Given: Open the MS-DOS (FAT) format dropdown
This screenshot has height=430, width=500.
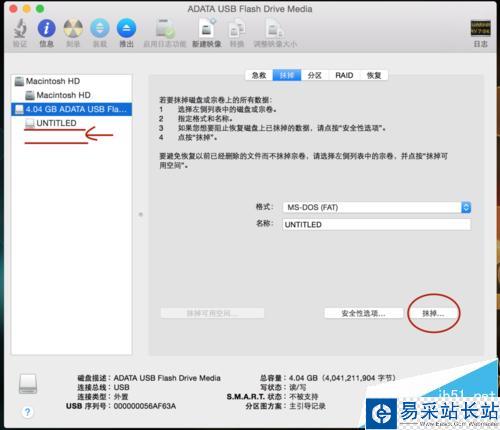Looking at the screenshot, I should pyautogui.click(x=377, y=207).
